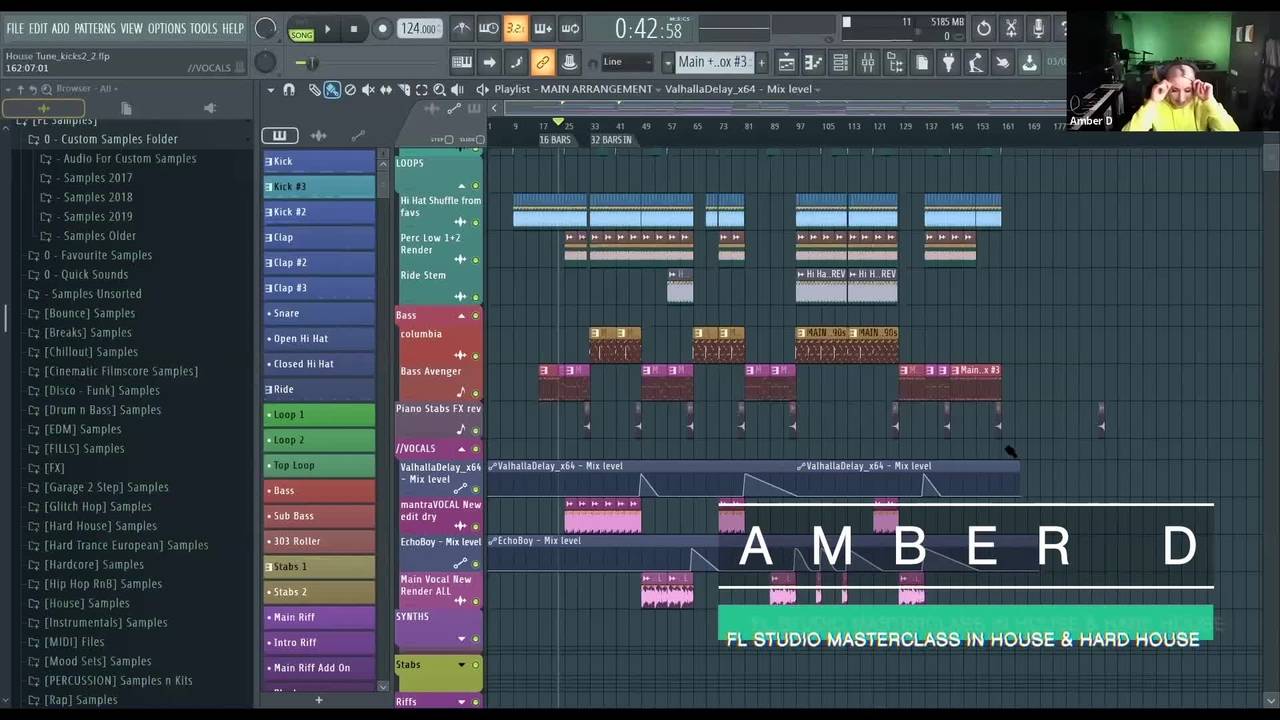
Task: Select the Delete tool in playlist toolbar
Action: [350, 90]
